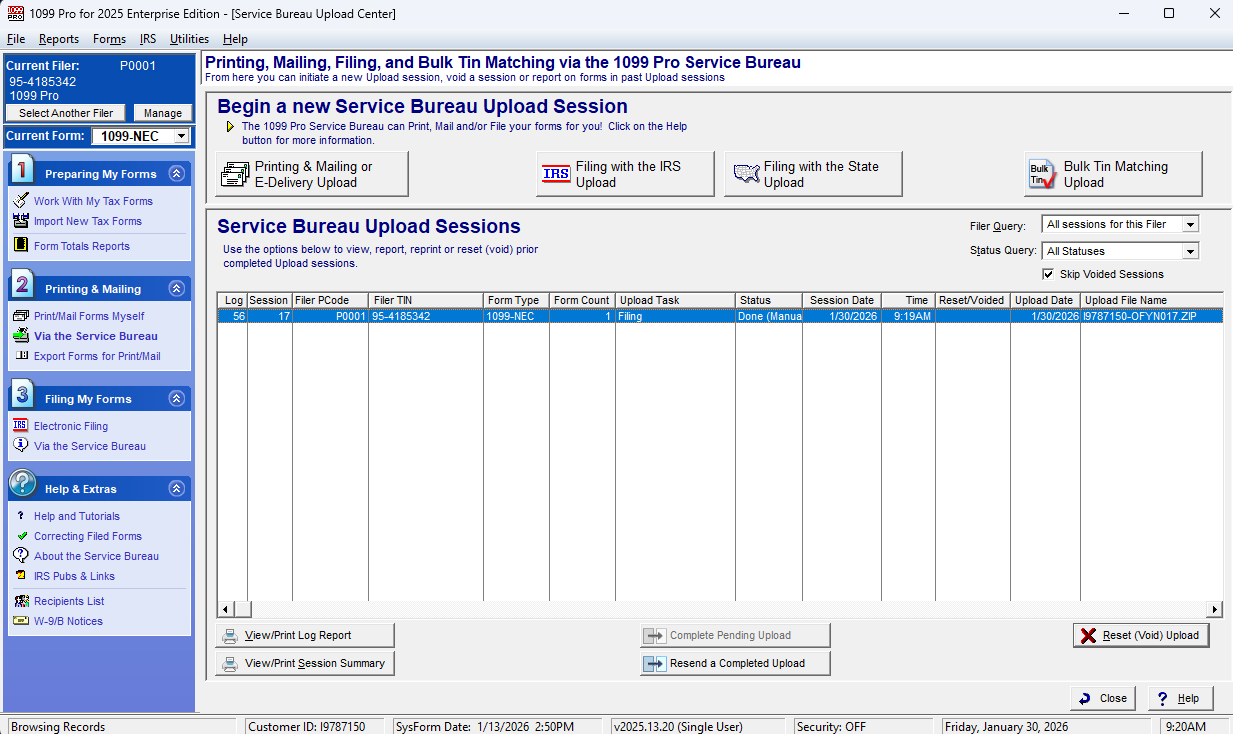Screen dimensions: 1233x734
Task: Click IRS icon next to Electronic Filing
Action: [x=21, y=426]
